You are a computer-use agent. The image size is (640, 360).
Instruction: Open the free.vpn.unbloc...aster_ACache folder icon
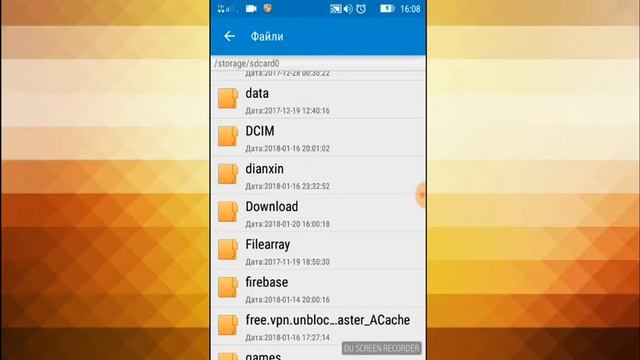pyautogui.click(x=228, y=325)
